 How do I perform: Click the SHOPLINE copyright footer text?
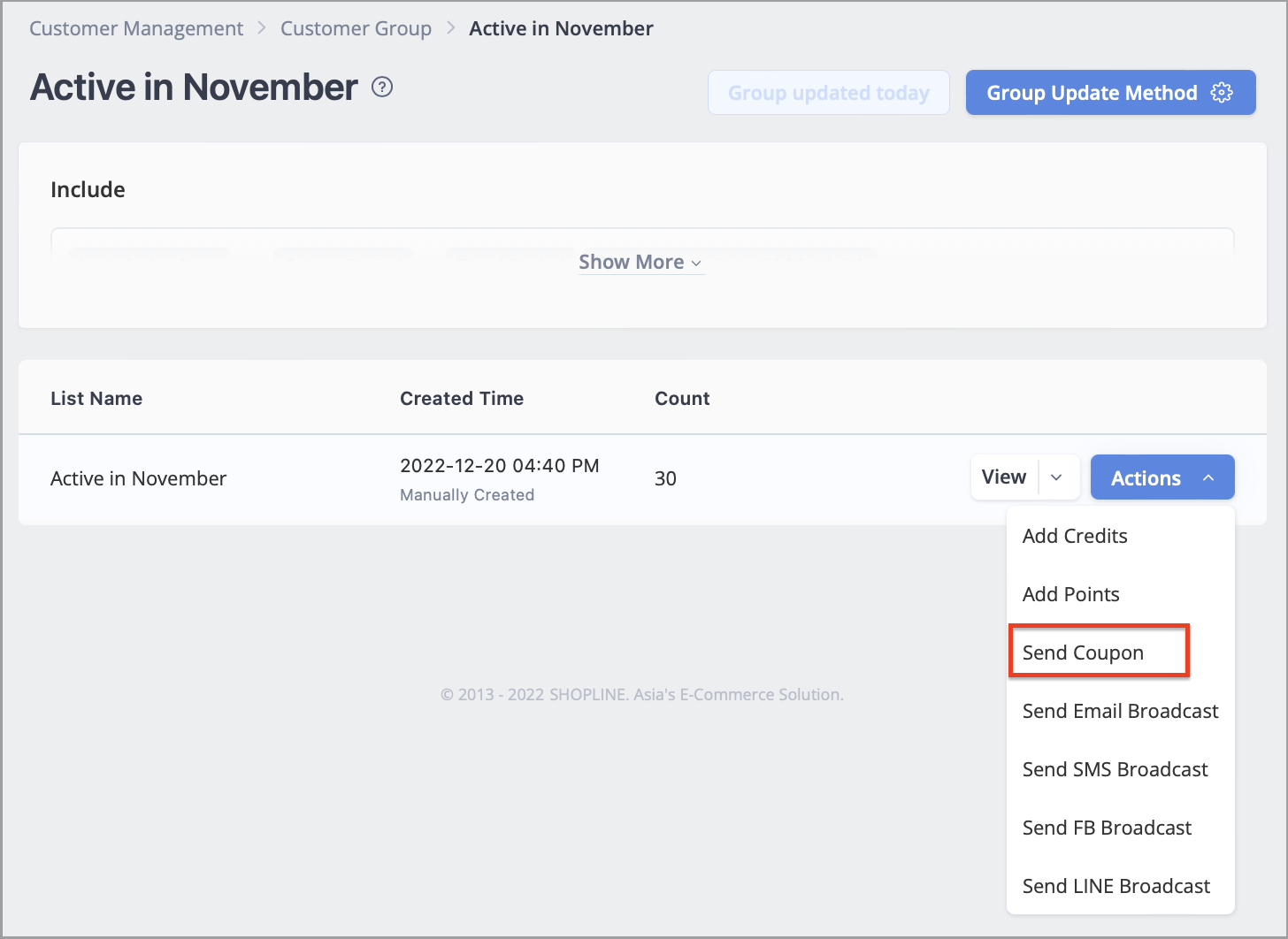coord(642,694)
